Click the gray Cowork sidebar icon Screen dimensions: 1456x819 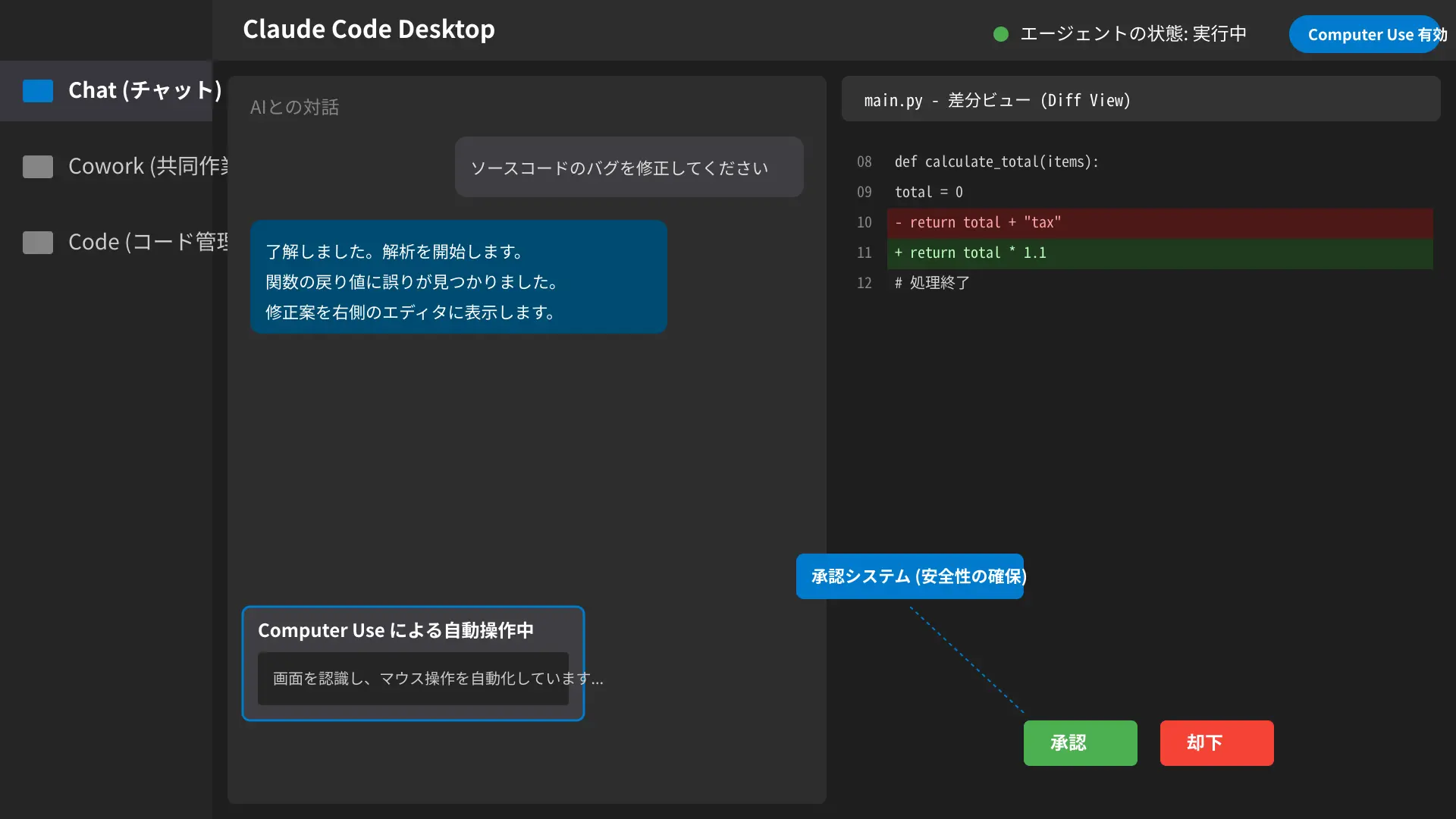[x=38, y=167]
